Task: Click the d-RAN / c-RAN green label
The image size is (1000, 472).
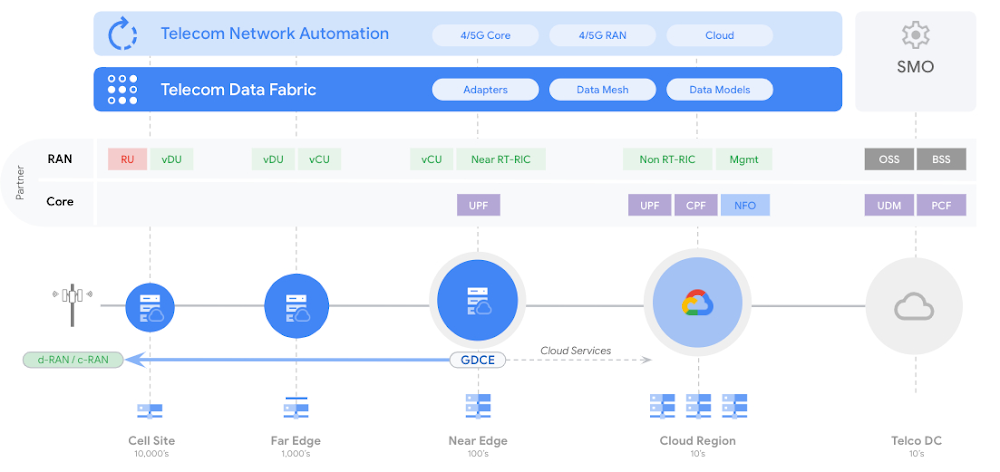Action: pos(73,360)
